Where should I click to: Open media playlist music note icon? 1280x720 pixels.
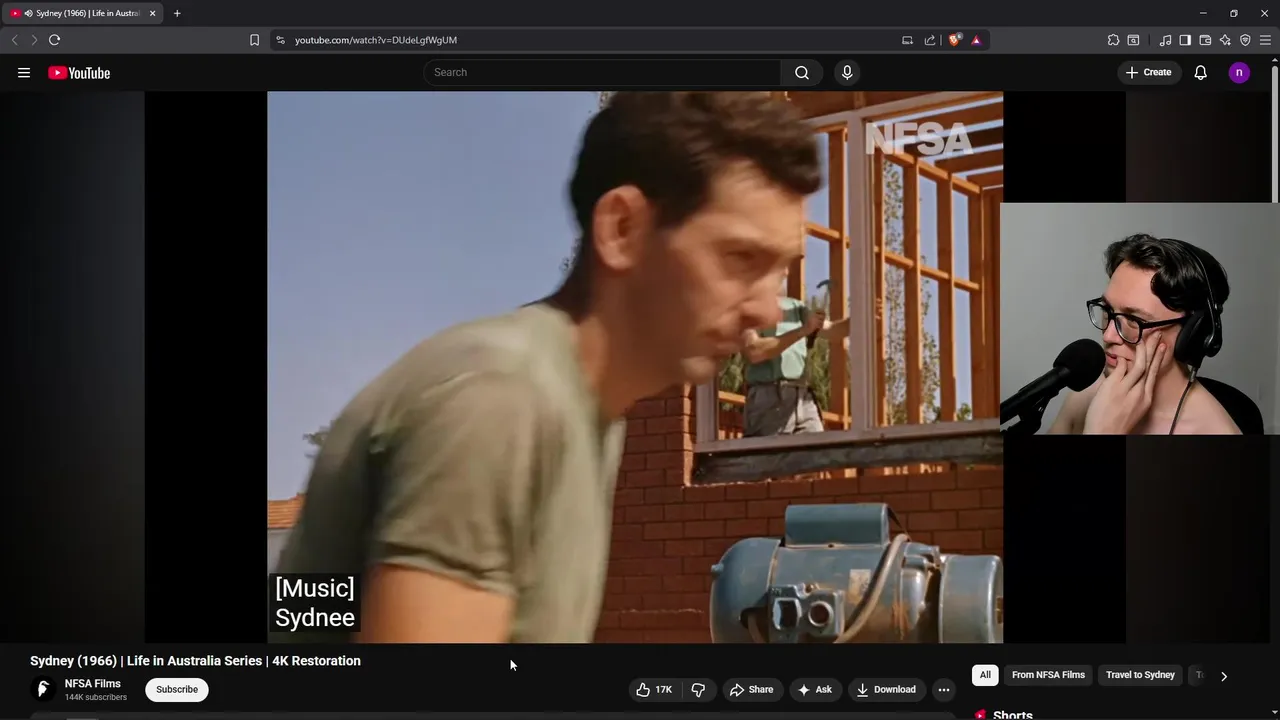[x=1165, y=40]
